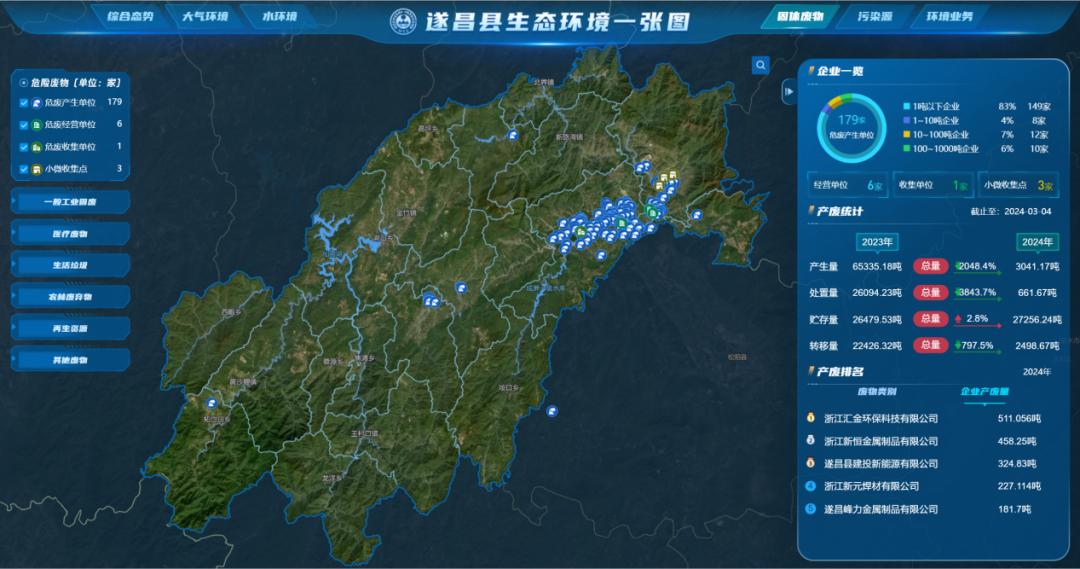Screen dimensions: 1080x569
Task: Click bronze medal icon for 遂昌县建投新能源有限公司
Action: 811,463
